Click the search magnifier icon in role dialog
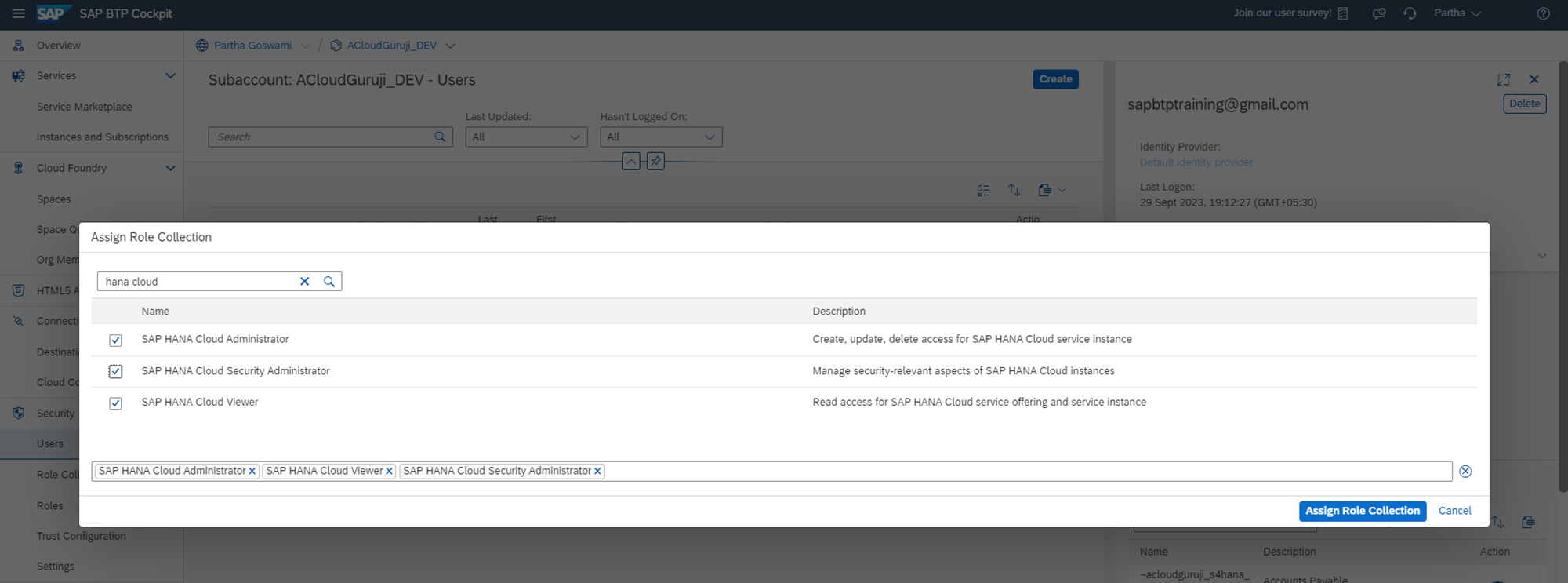1568x583 pixels. [329, 282]
